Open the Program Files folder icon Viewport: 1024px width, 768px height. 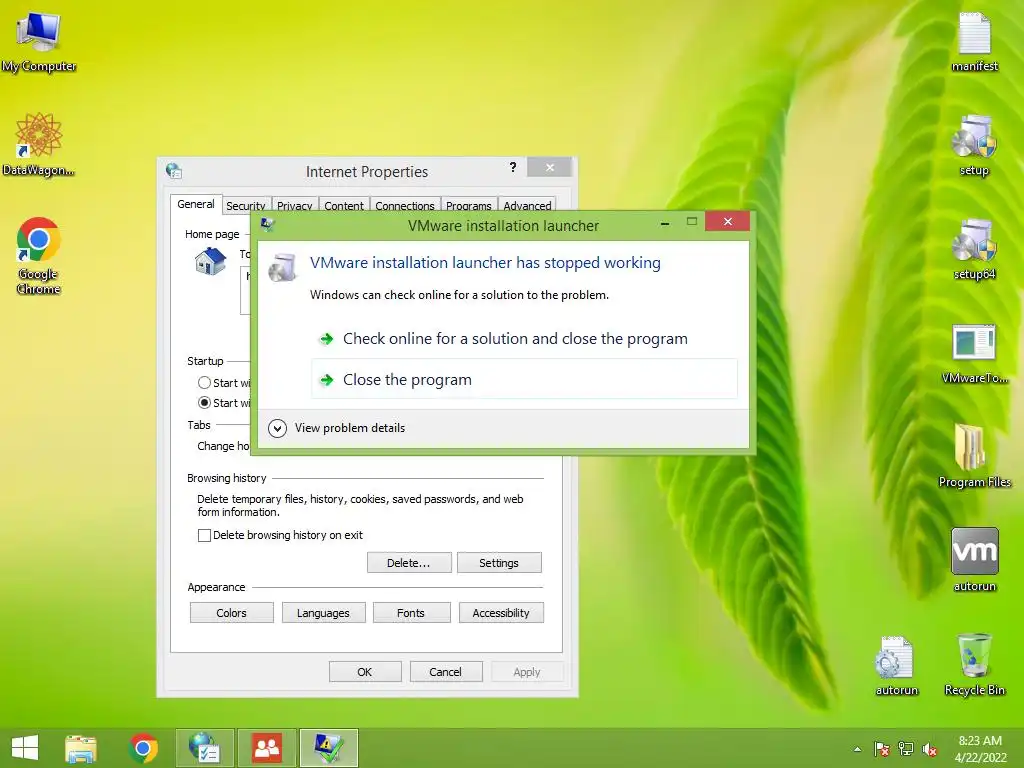(x=974, y=456)
